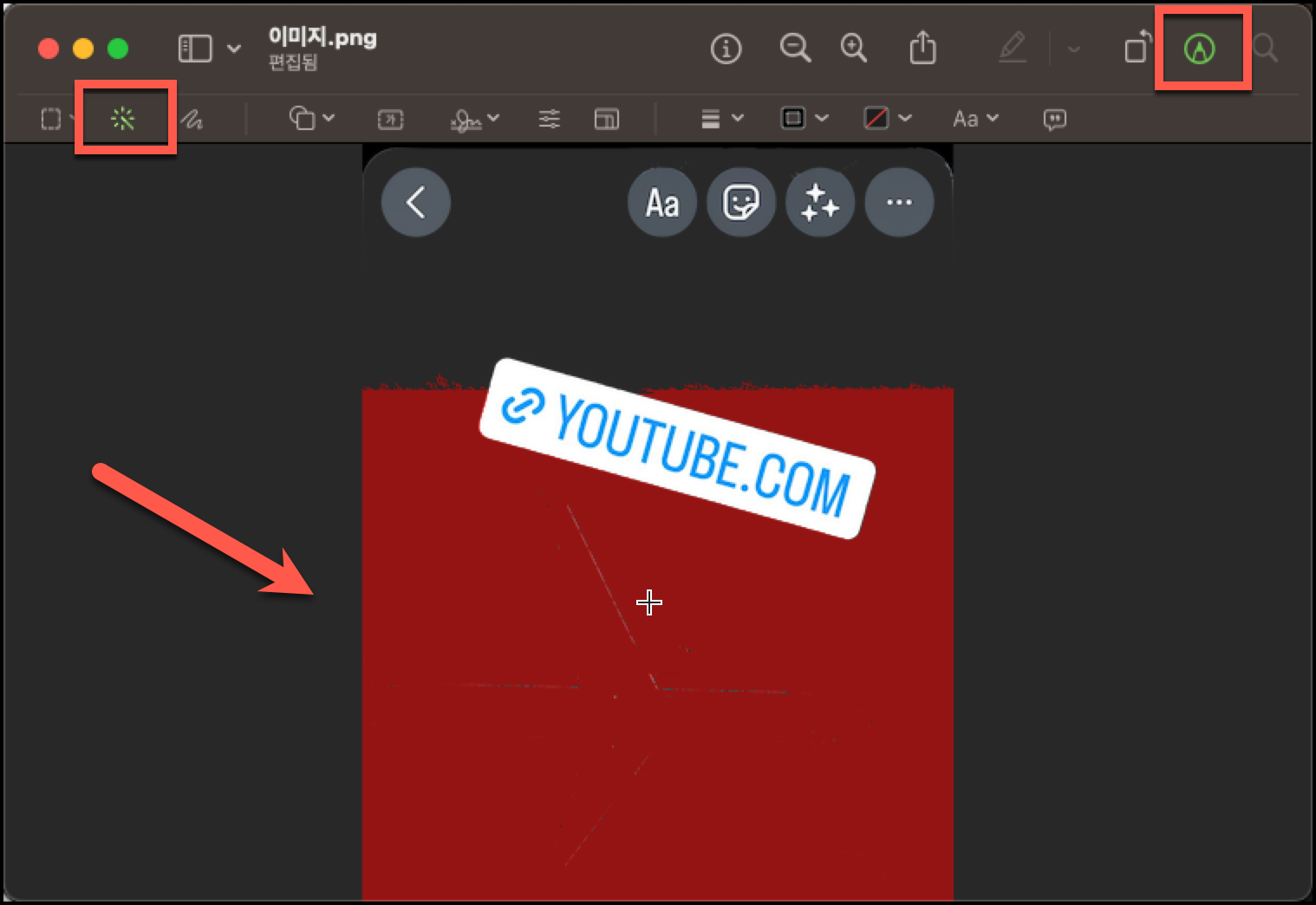Zoom out of the image
The width and height of the screenshot is (1316, 905).
(795, 49)
